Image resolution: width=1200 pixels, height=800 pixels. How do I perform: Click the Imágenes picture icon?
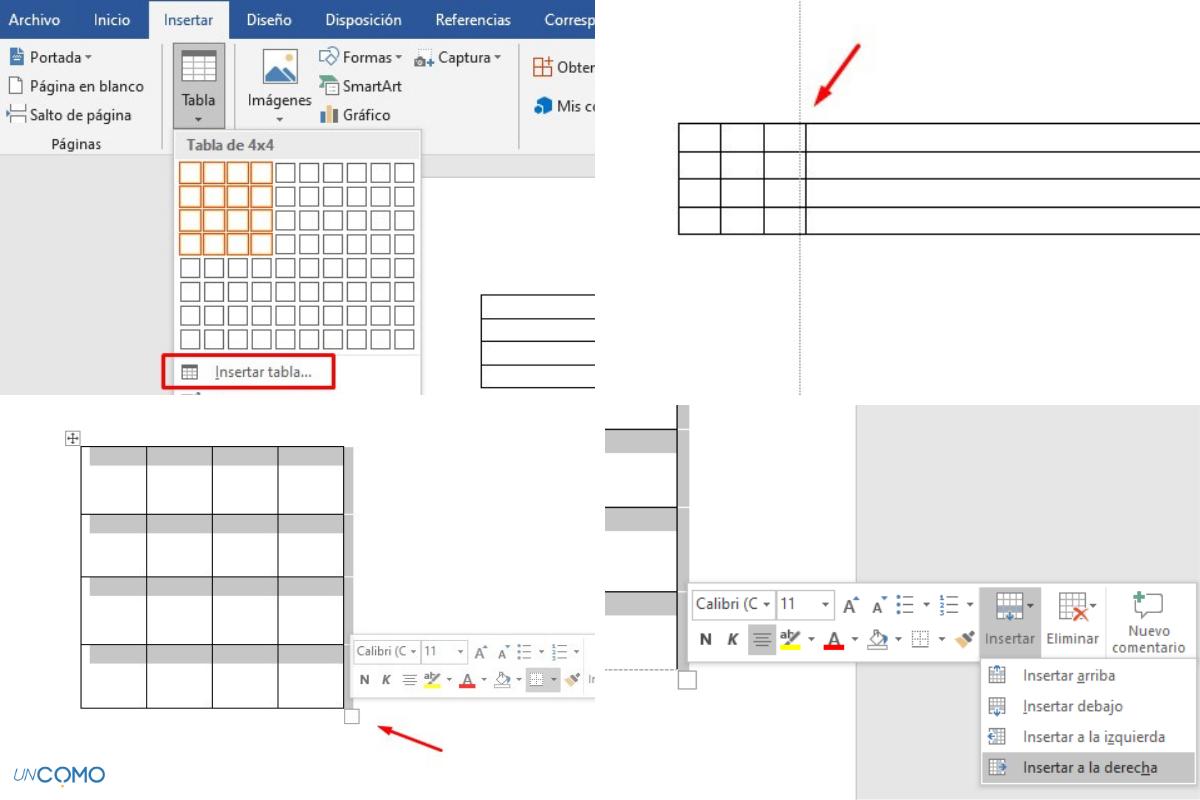(279, 68)
